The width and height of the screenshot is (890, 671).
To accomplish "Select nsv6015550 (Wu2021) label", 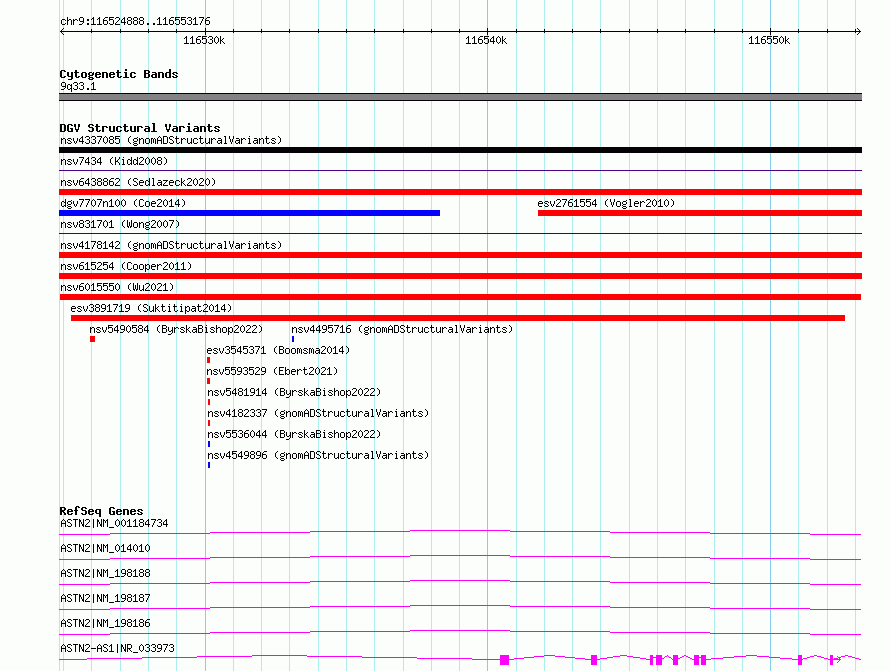I will click(117, 287).
